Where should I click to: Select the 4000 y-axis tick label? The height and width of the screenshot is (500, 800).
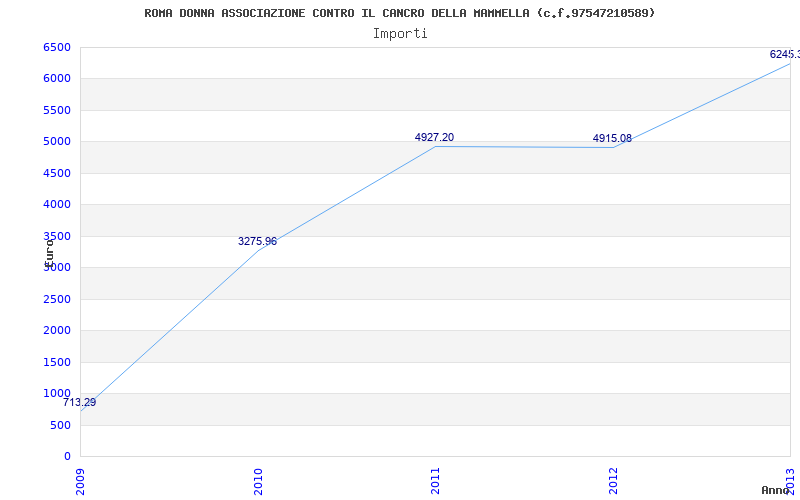pos(57,205)
